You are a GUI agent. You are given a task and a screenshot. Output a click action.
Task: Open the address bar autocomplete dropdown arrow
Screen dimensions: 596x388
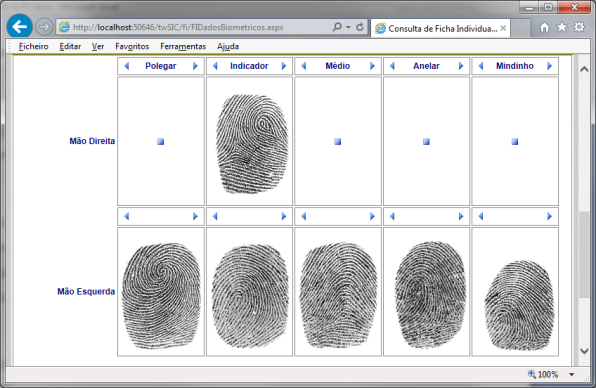[348, 27]
